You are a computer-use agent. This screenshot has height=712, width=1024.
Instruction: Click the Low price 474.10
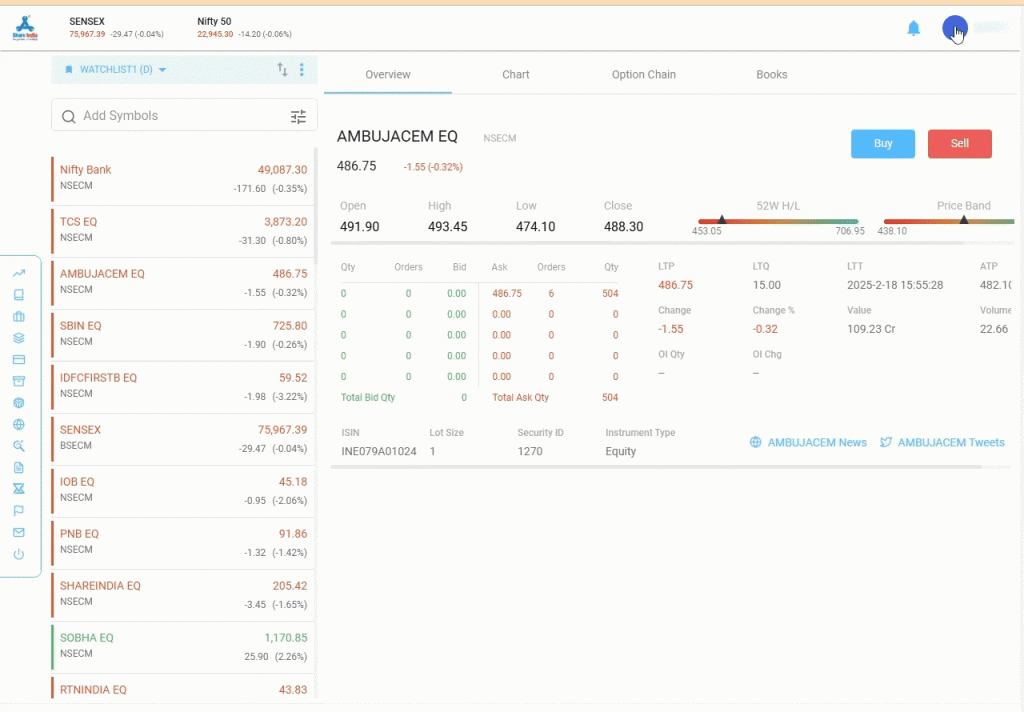[x=536, y=227]
